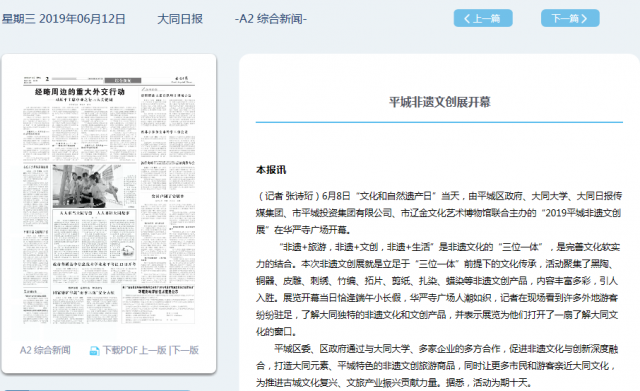This screenshot has height=391, width=640.
Task: Click the bottom-right notice block in thumbnail
Action: click(158, 304)
